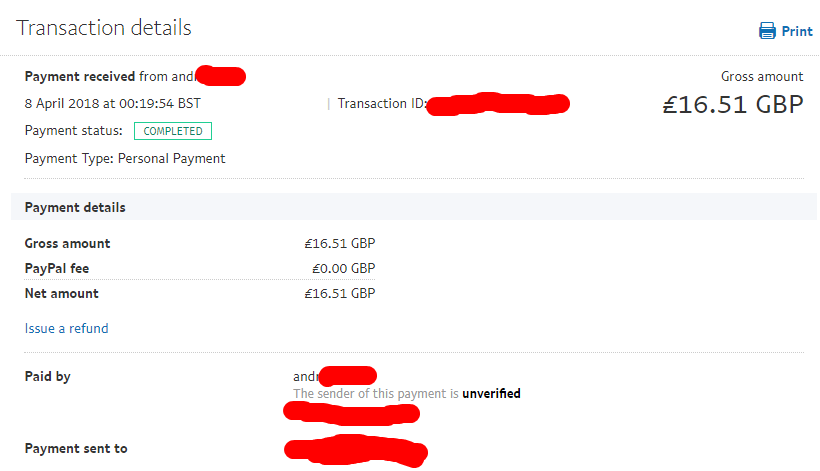Click the unverified sender status word
The width and height of the screenshot is (820, 471).
click(492, 393)
